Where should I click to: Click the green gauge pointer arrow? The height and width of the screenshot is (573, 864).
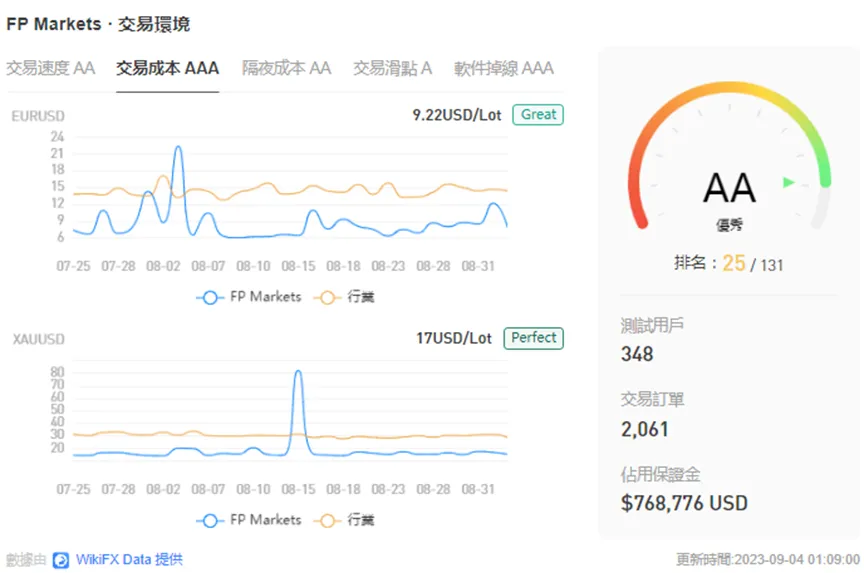789,182
